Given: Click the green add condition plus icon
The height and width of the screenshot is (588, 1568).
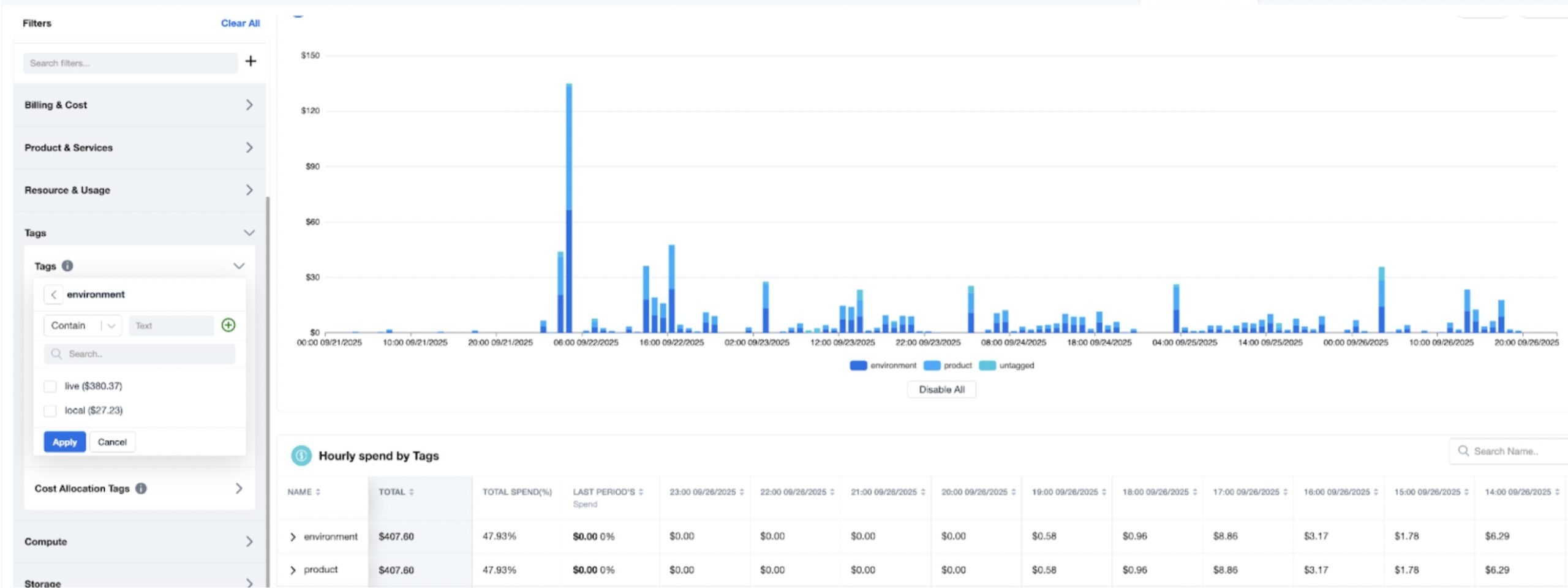Looking at the screenshot, I should [x=228, y=325].
